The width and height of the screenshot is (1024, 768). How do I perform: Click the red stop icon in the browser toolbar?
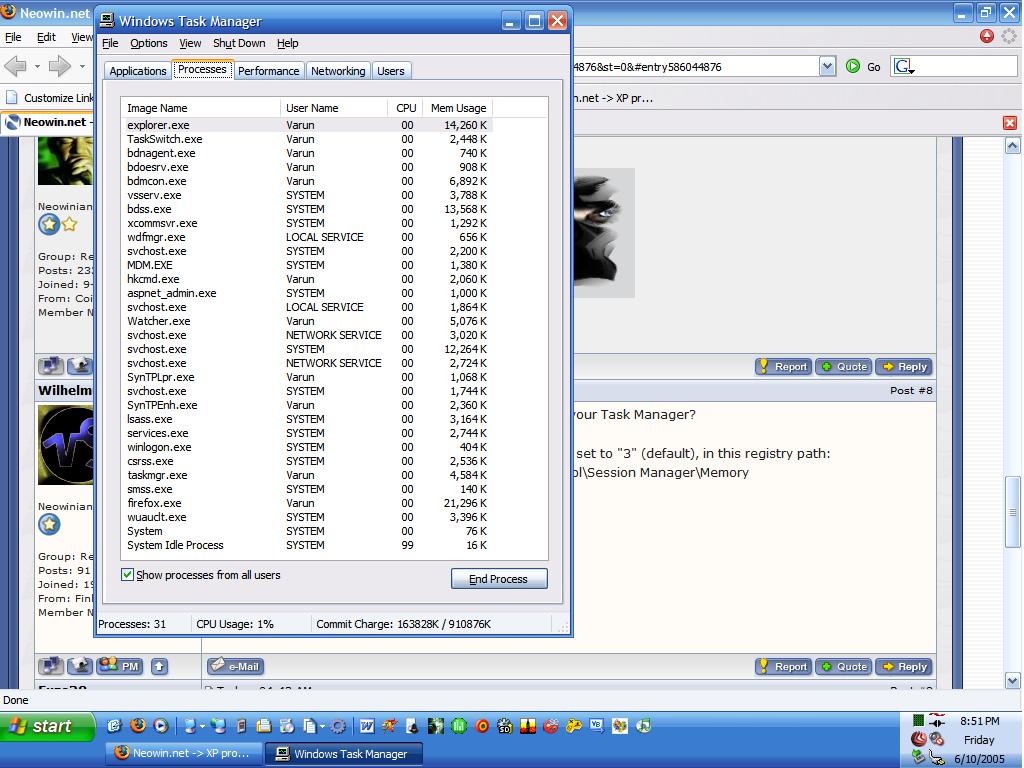[x=987, y=36]
